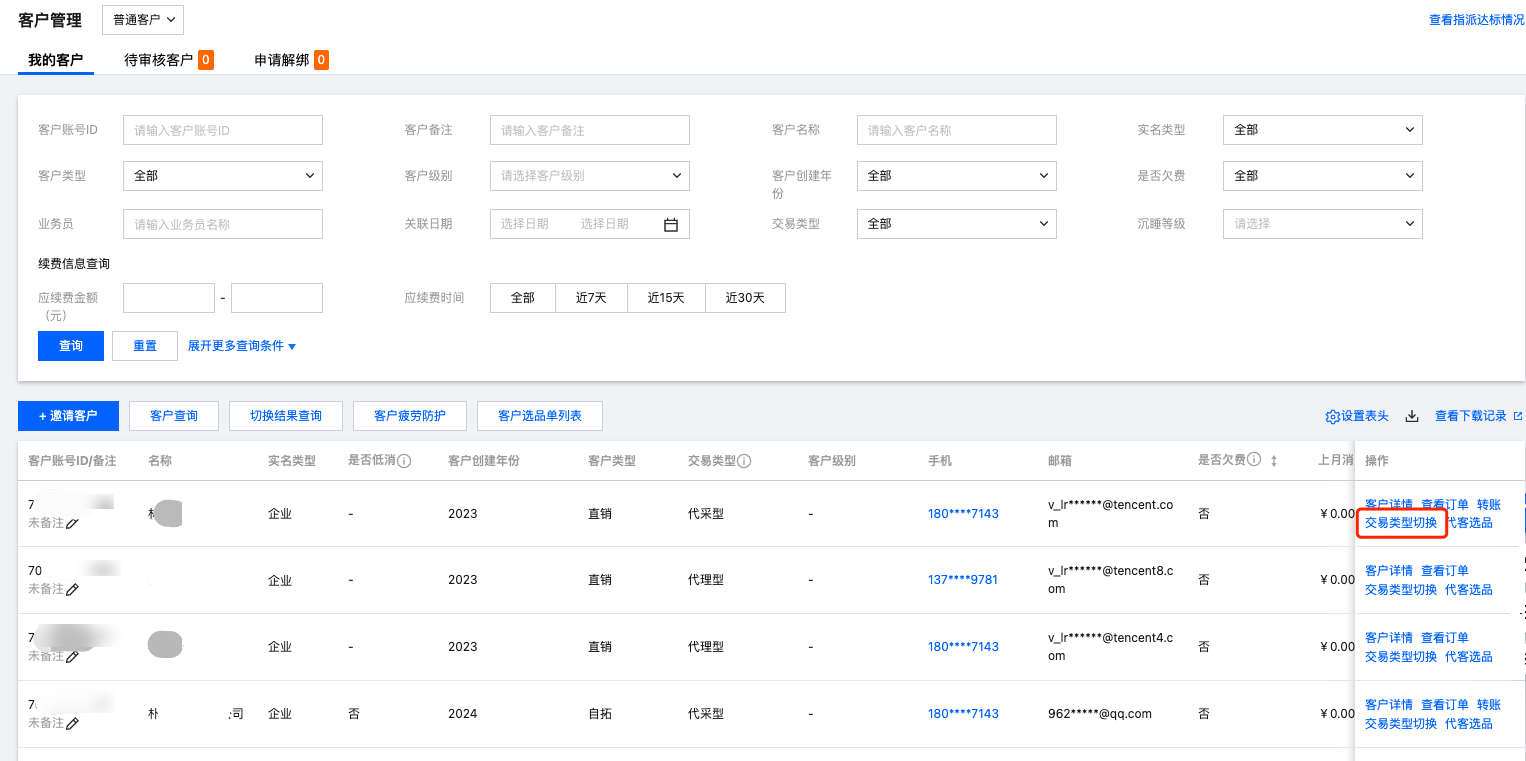Select 近15天 renewal time option
This screenshot has height=761, width=1526.
coord(666,298)
